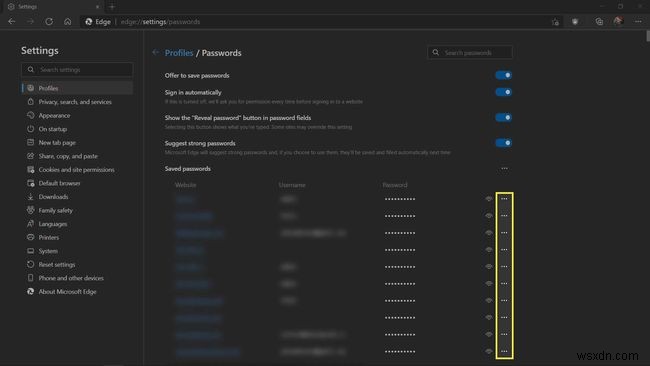
Task: Toggle Offer to save passwords switch
Action: (503, 75)
